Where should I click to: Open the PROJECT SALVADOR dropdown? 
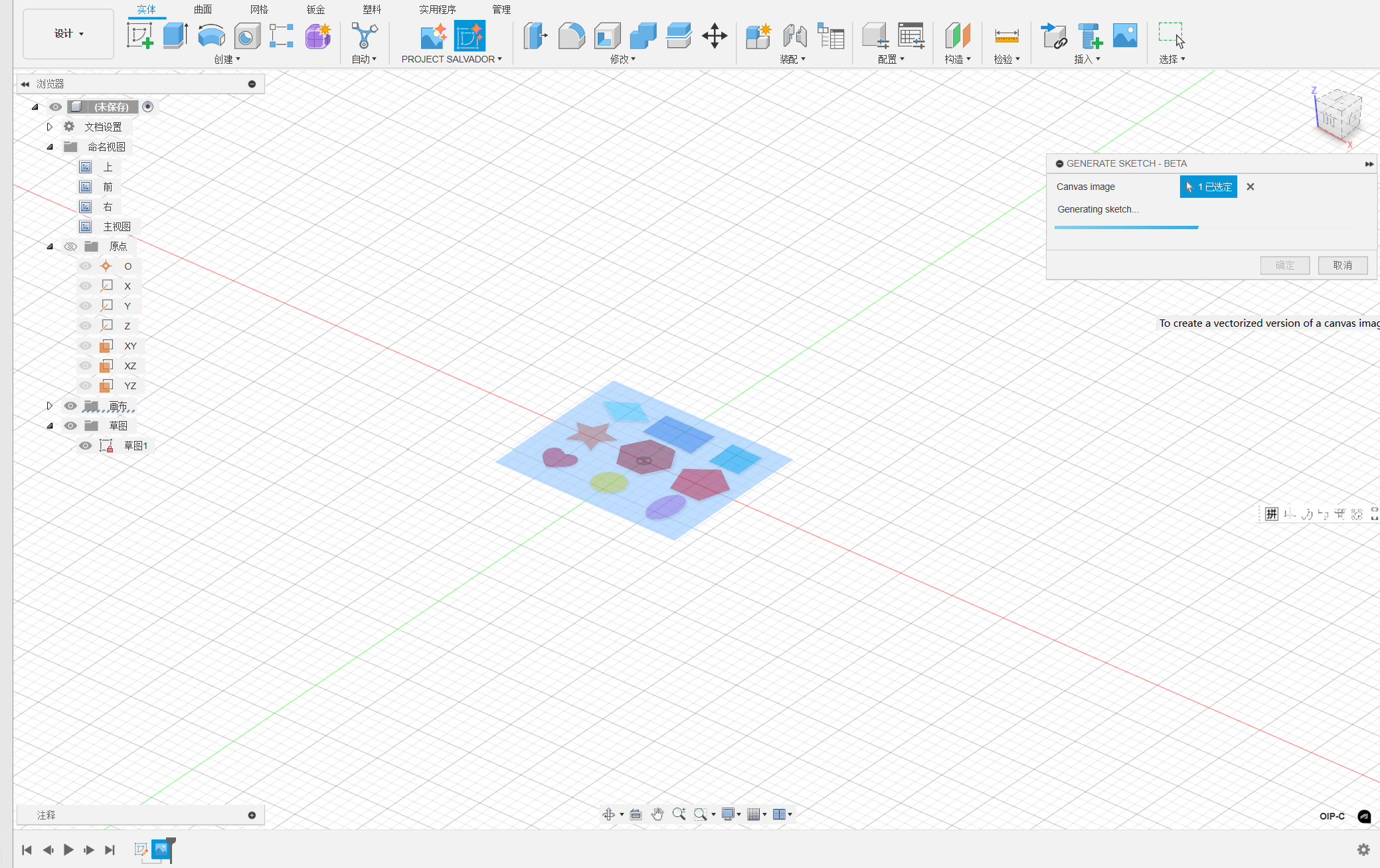[x=452, y=59]
